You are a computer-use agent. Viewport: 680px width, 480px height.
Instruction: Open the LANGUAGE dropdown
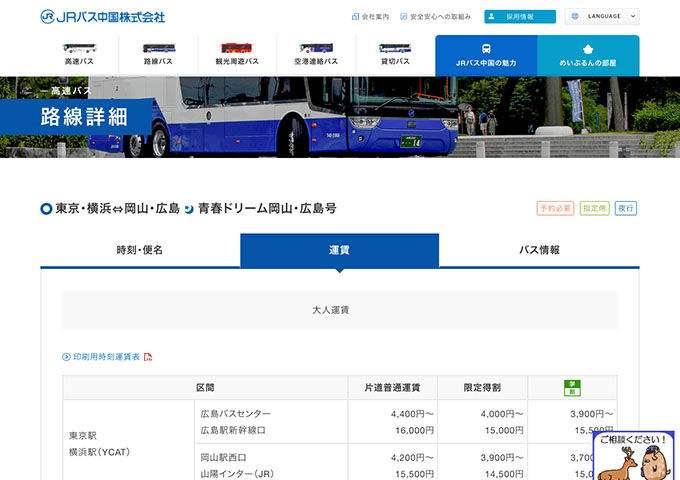pyautogui.click(x=602, y=17)
